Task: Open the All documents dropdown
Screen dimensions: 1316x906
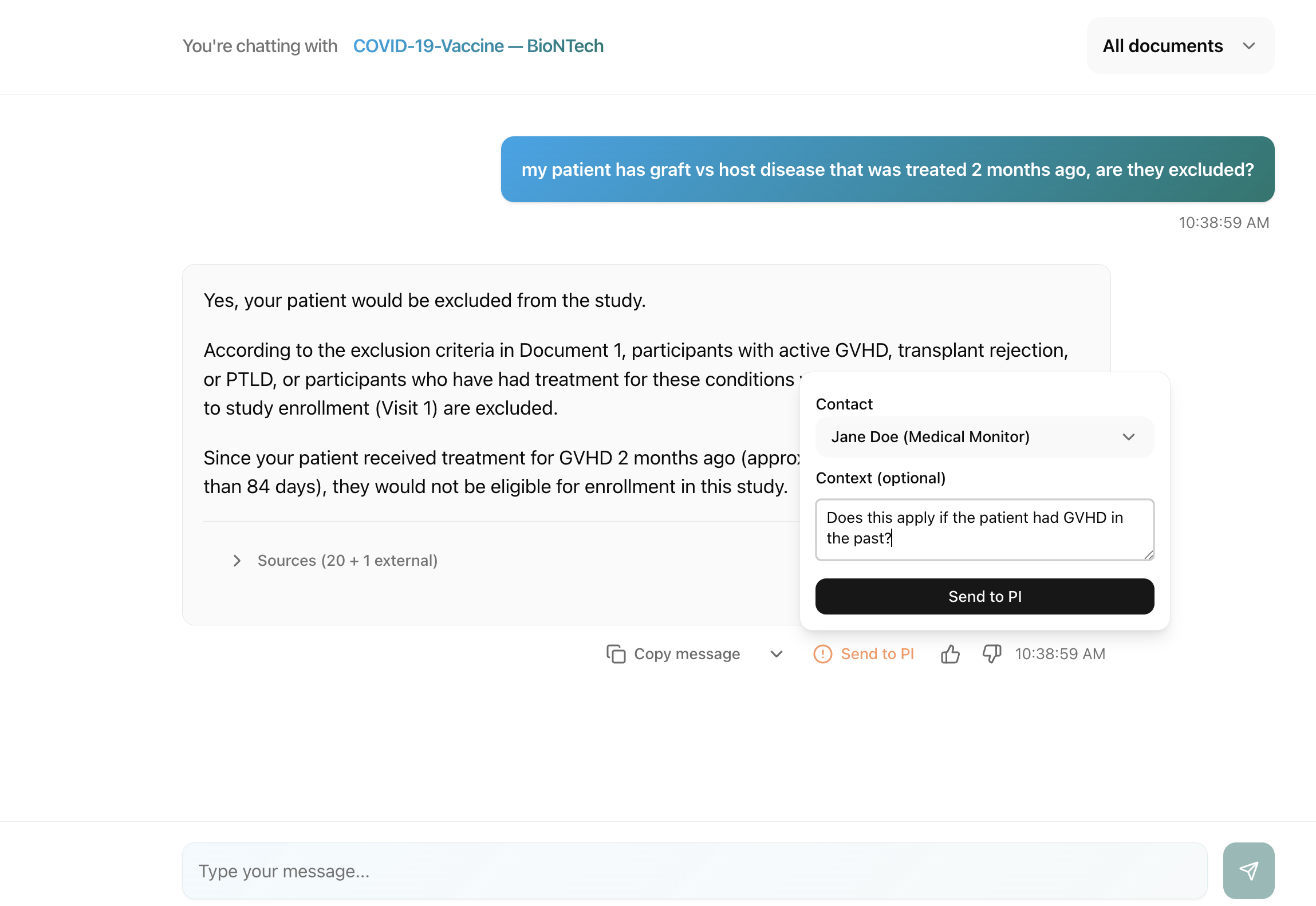Action: coord(1180,46)
